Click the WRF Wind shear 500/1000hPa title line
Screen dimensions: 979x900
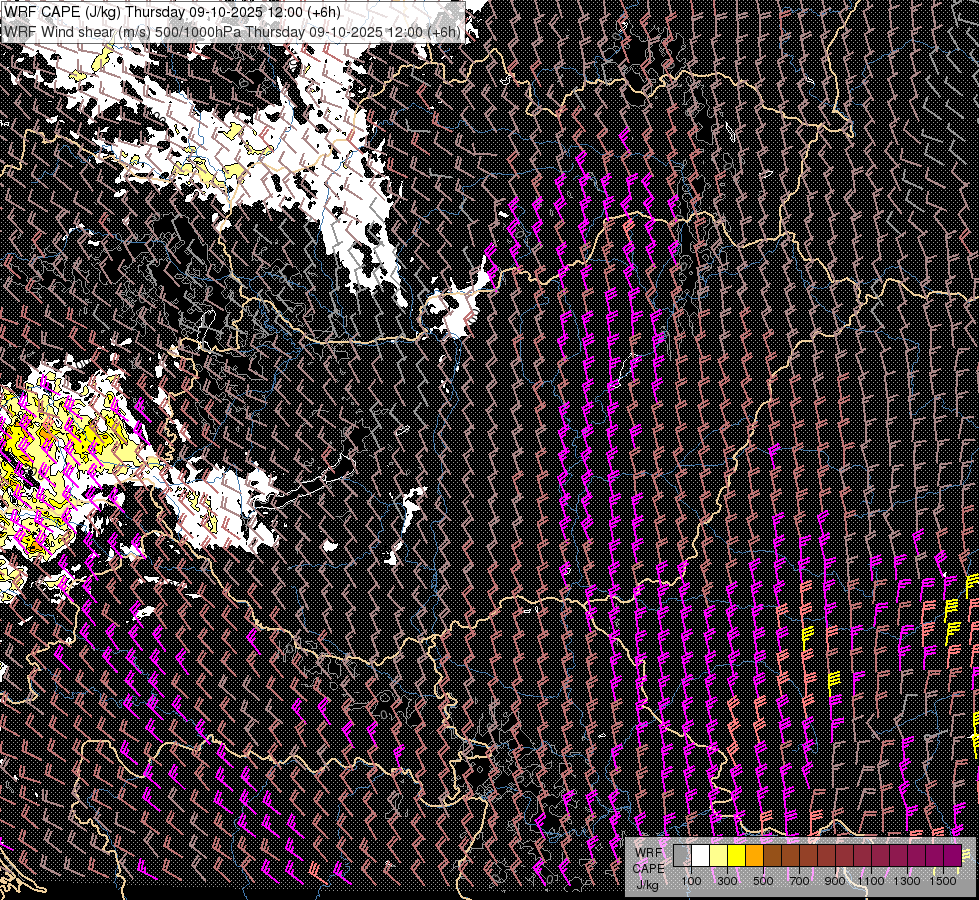(232, 32)
